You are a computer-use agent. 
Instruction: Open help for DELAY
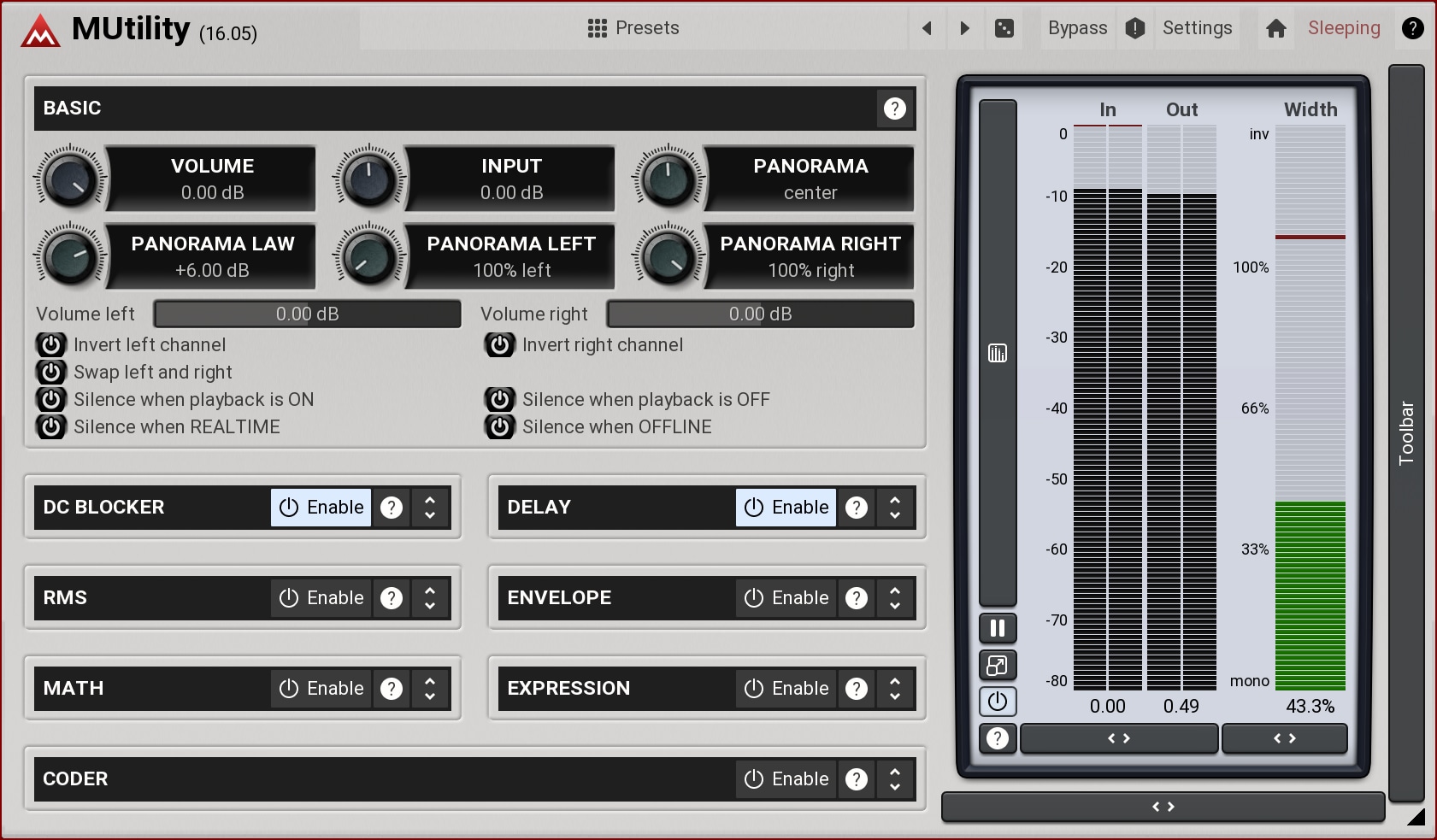857,508
